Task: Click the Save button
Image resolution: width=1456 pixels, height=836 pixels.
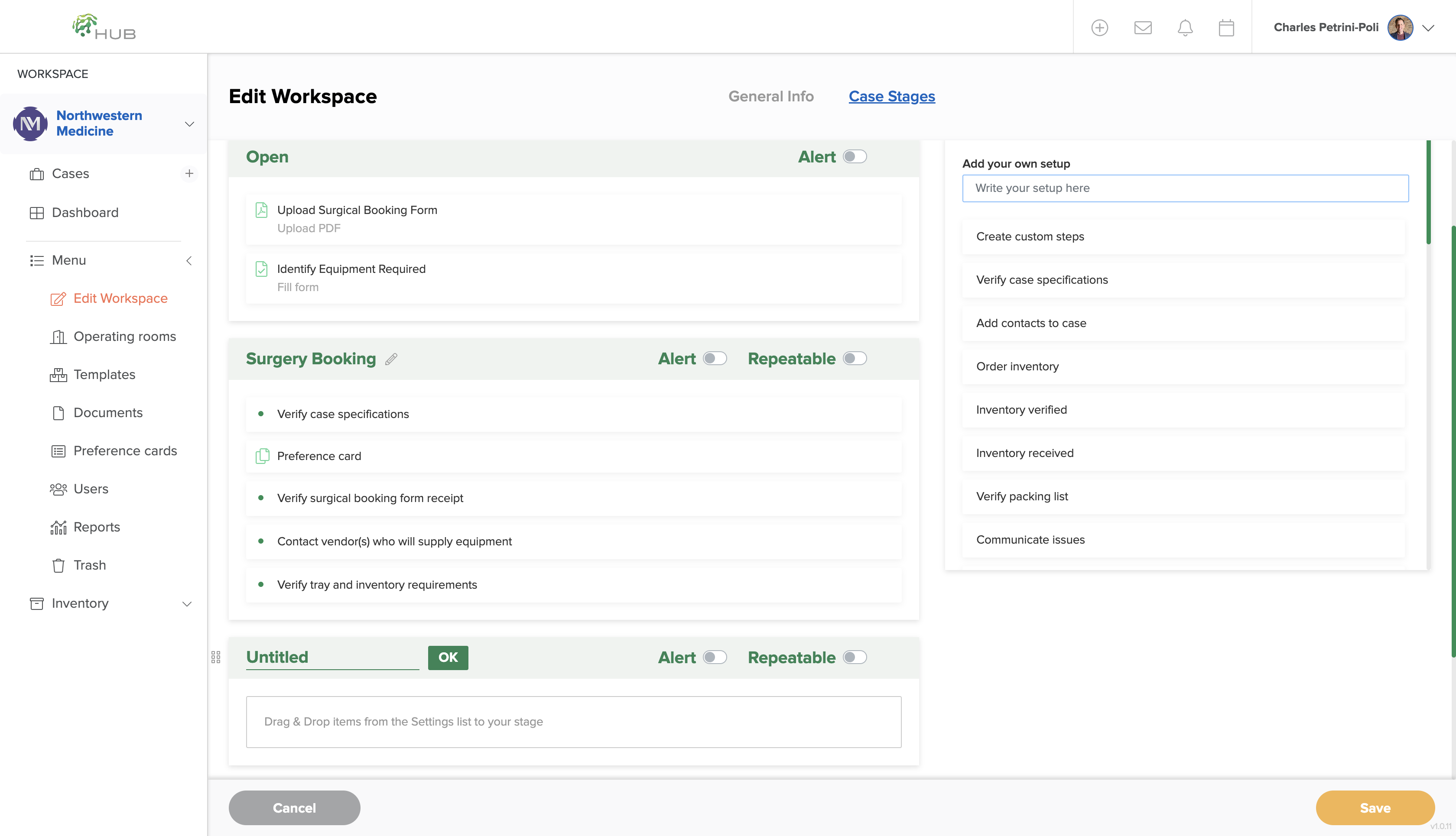Action: point(1375,808)
